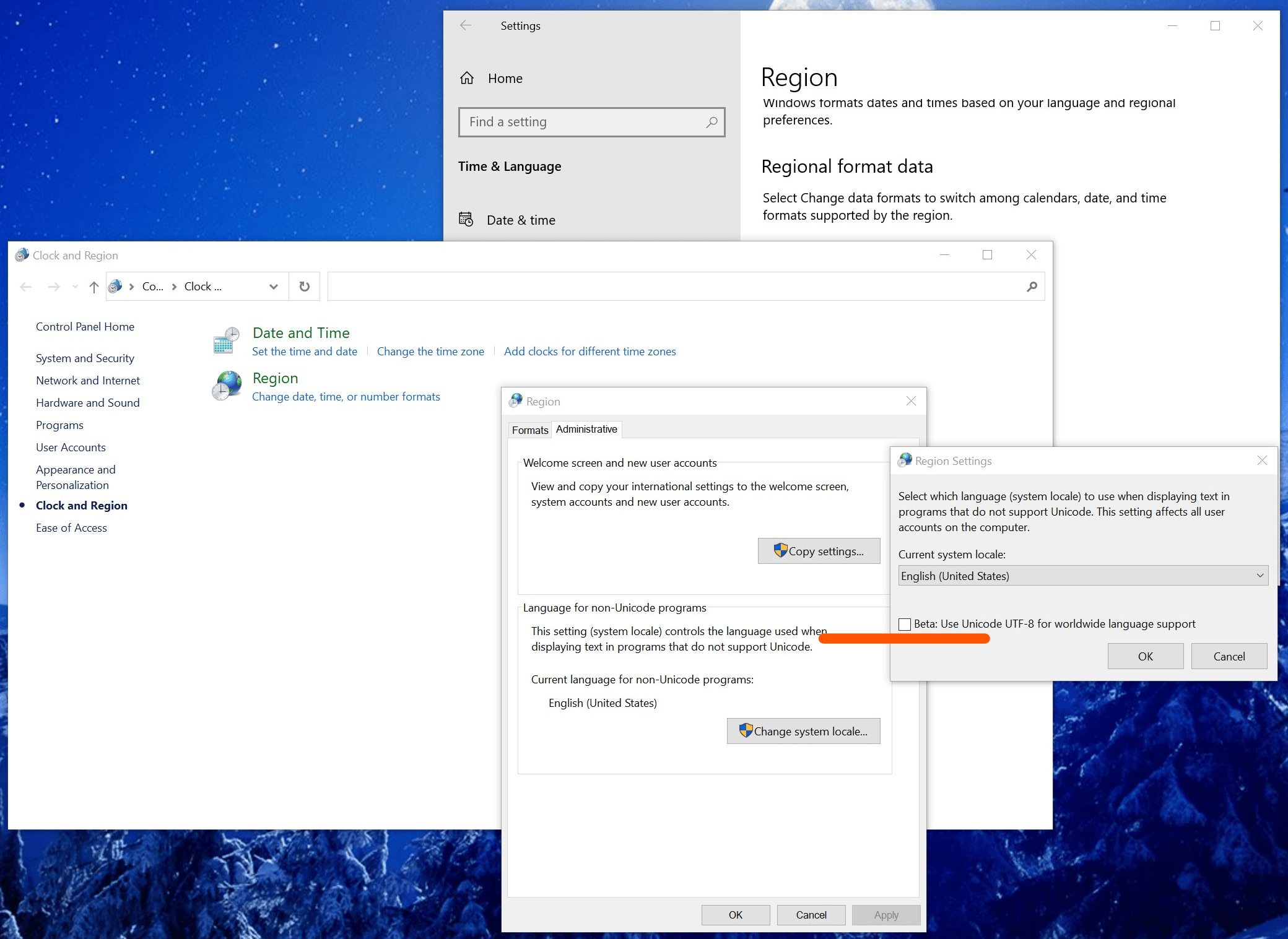The height and width of the screenshot is (939, 1288).
Task: Click Add clocks for different time zones
Action: tap(590, 351)
